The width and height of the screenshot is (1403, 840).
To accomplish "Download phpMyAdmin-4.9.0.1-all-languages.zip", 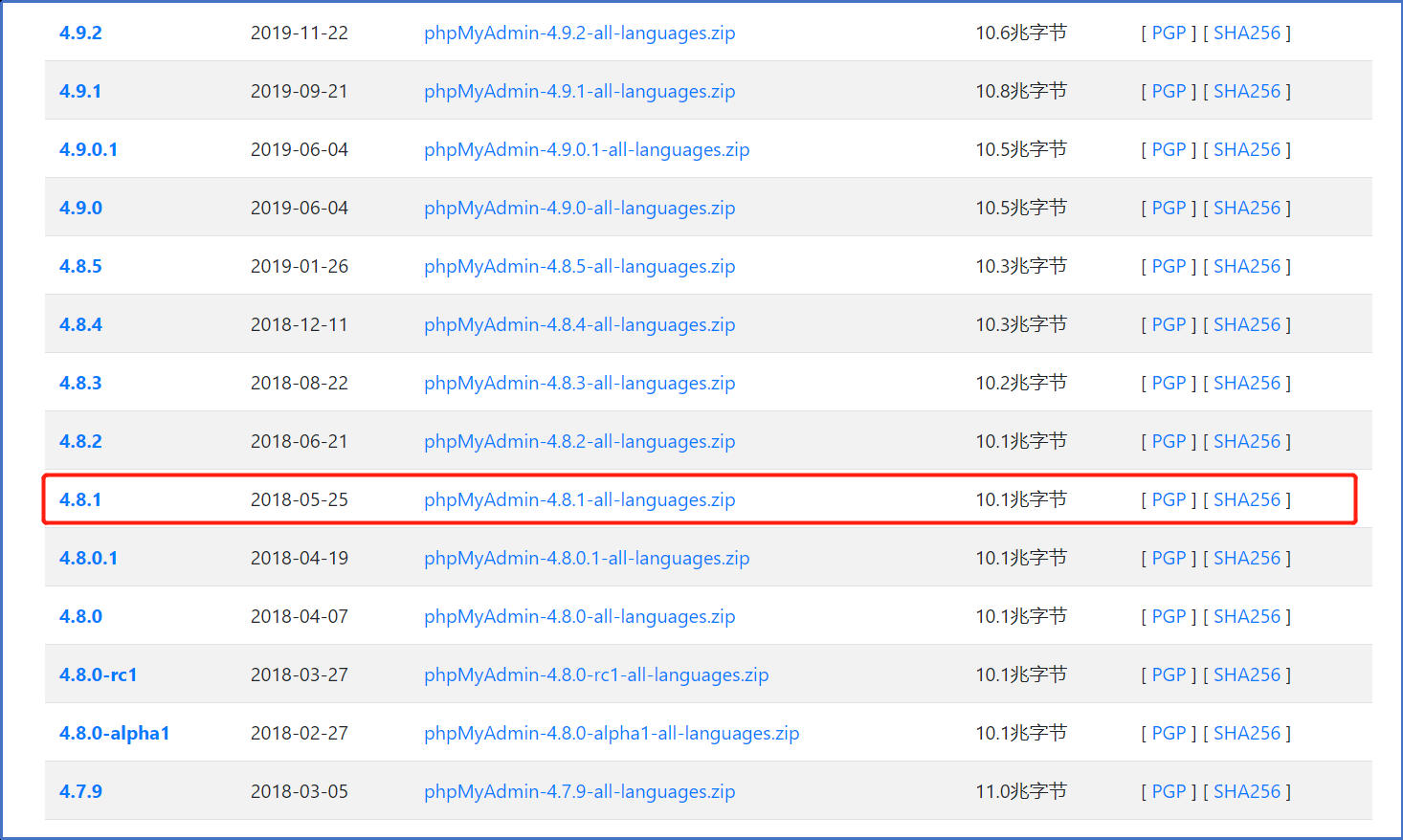I will pos(587,149).
